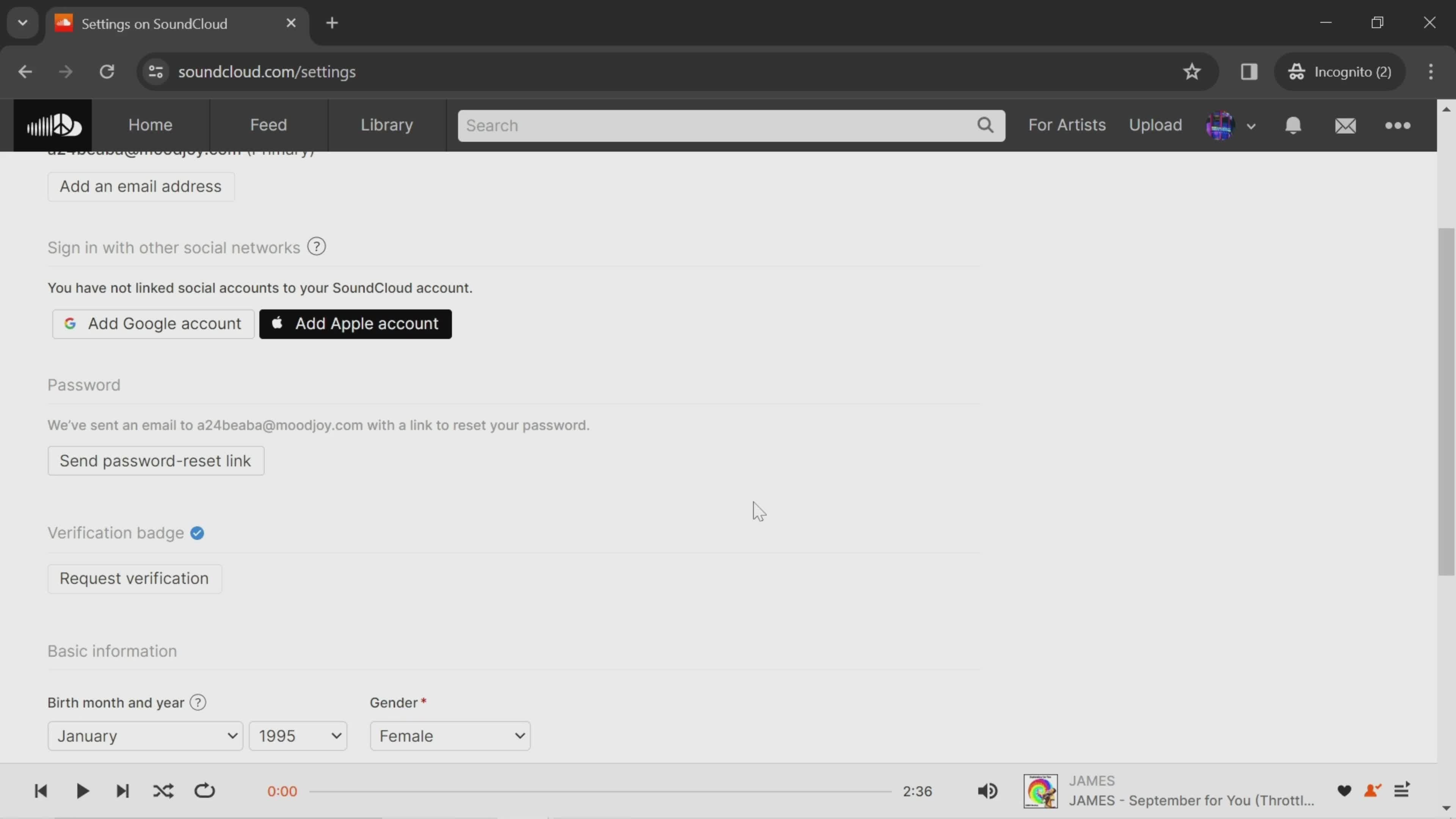Click the skip to previous track icon
Image resolution: width=1456 pixels, height=819 pixels.
[40, 791]
